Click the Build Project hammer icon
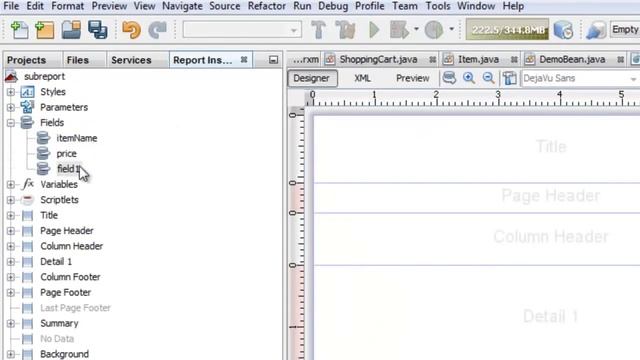Screen dimensions: 640x360 tap(318, 30)
